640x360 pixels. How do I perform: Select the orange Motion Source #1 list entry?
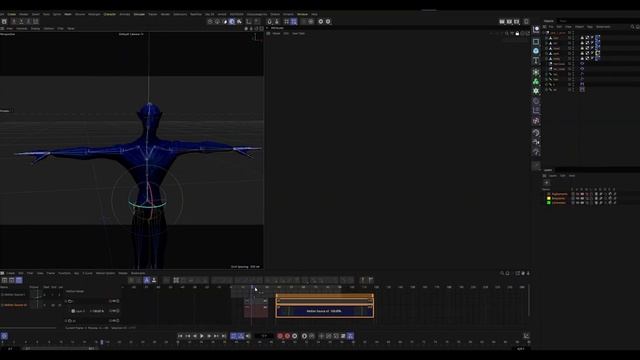coord(15,305)
